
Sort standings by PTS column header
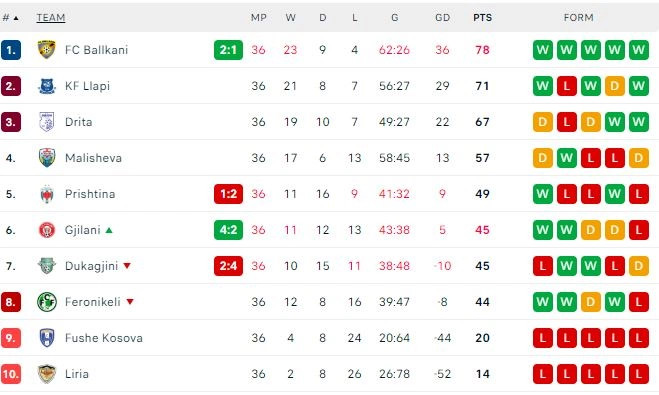coord(482,18)
